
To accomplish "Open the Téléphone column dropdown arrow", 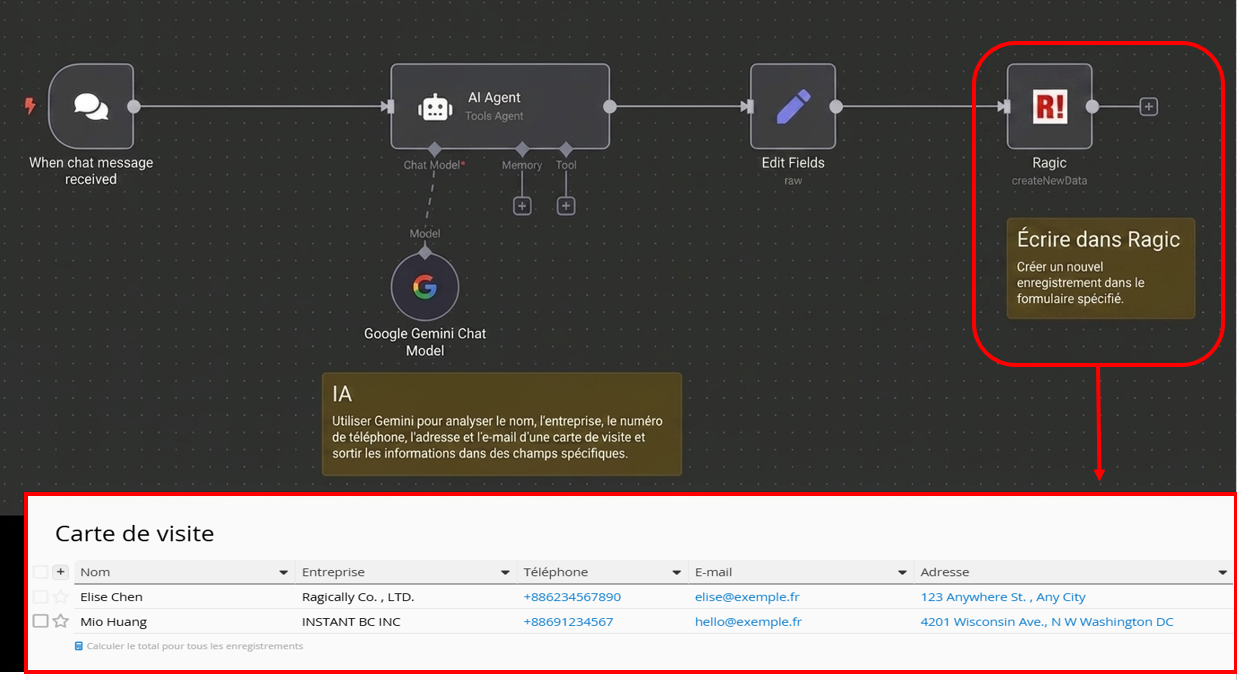I will click(x=677, y=573).
